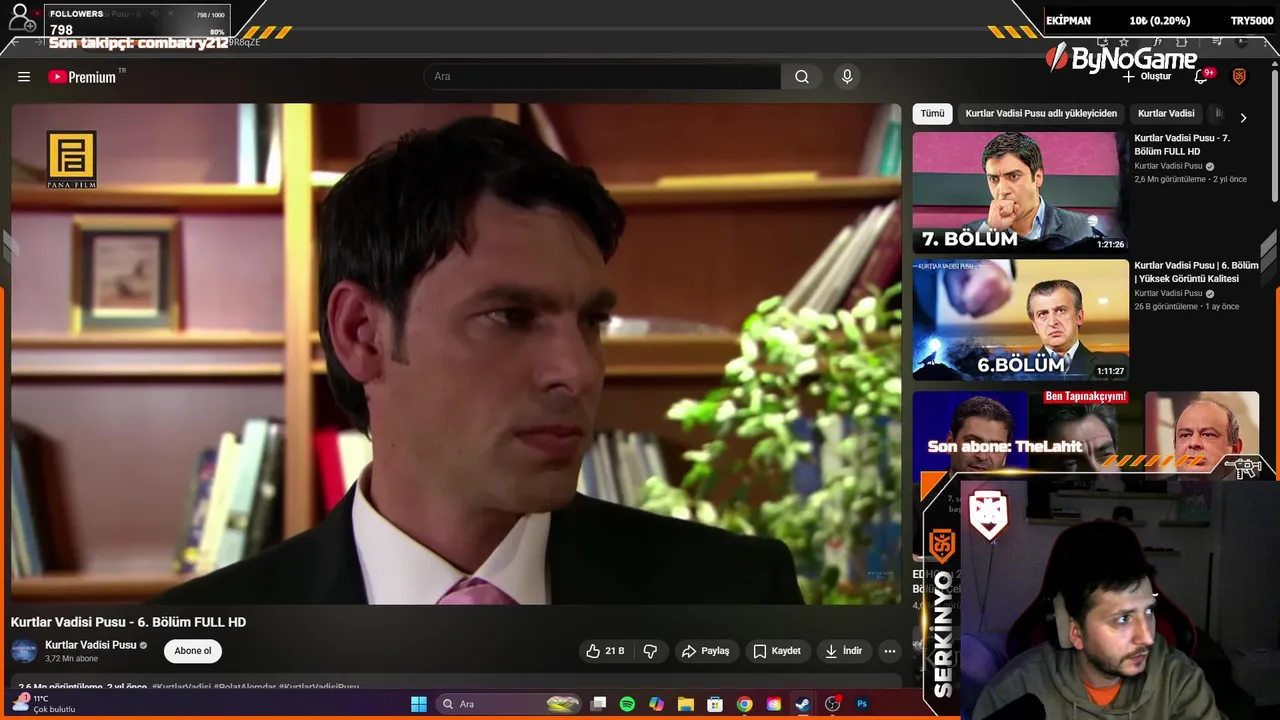Bookmark page with browser star icon
The height and width of the screenshot is (720, 1280).
point(1124,42)
